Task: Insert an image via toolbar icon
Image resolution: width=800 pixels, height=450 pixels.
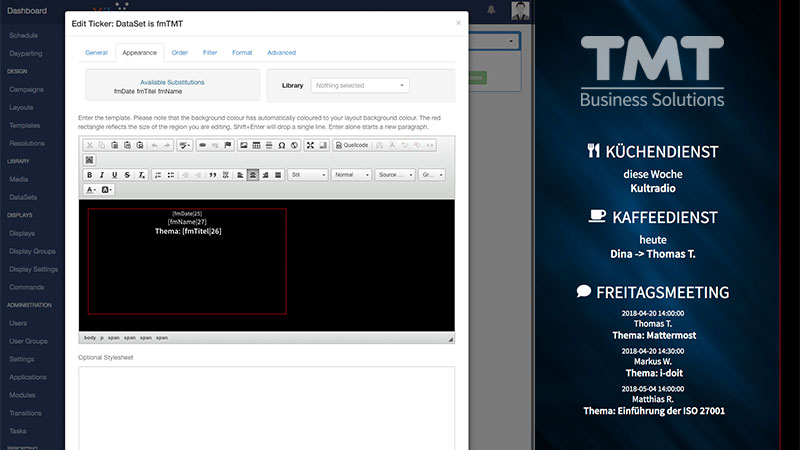Action: [244, 145]
